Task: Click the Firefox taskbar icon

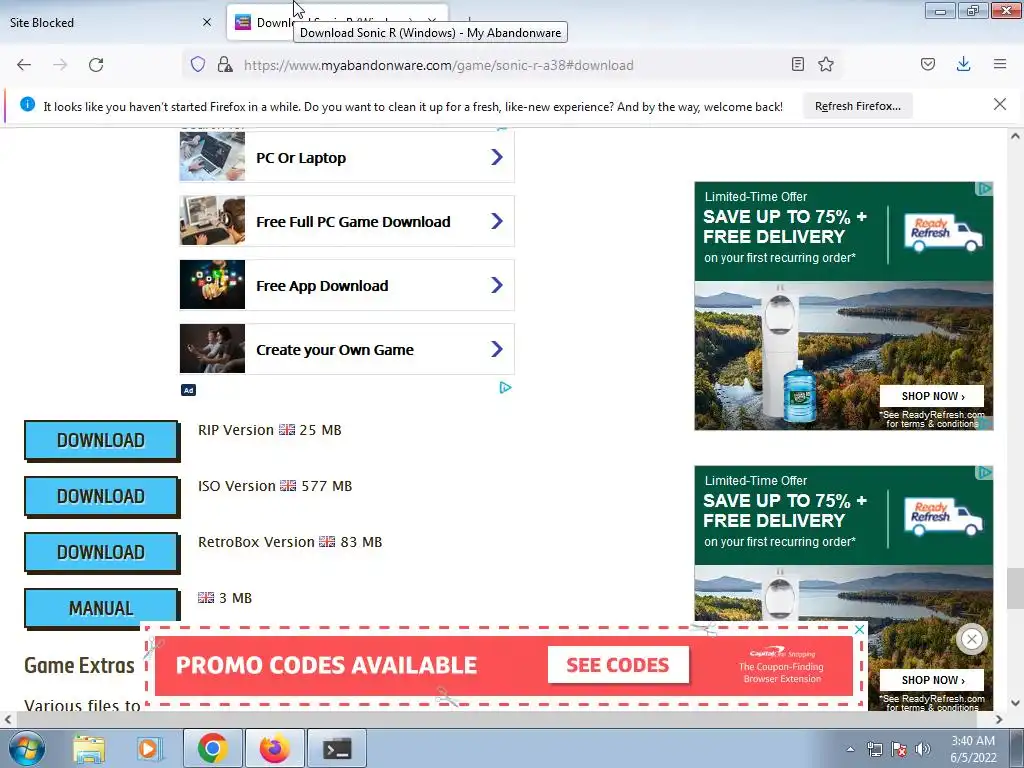Action: point(274,748)
